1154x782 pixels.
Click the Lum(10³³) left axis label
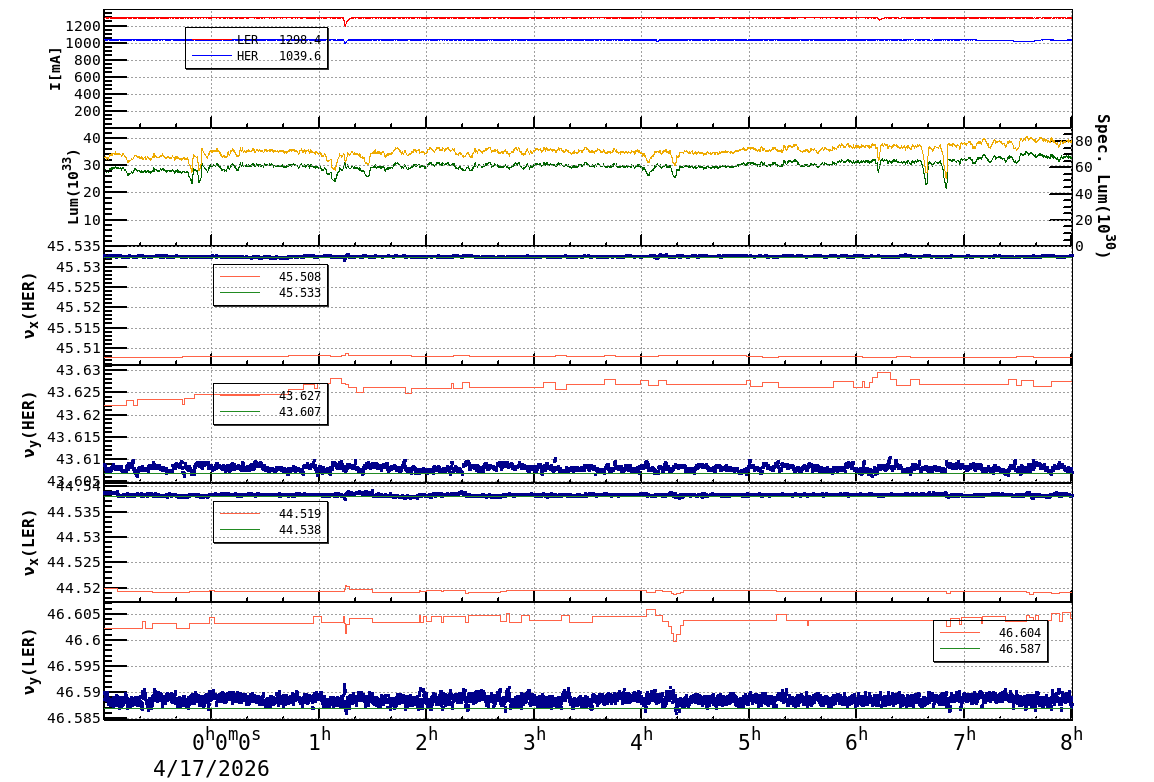tap(74, 186)
